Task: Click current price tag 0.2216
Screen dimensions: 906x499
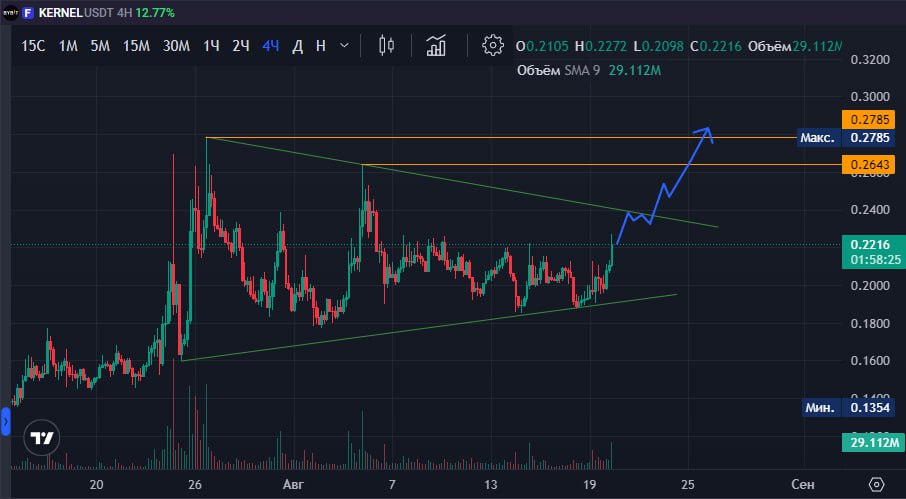Action: tap(870, 245)
